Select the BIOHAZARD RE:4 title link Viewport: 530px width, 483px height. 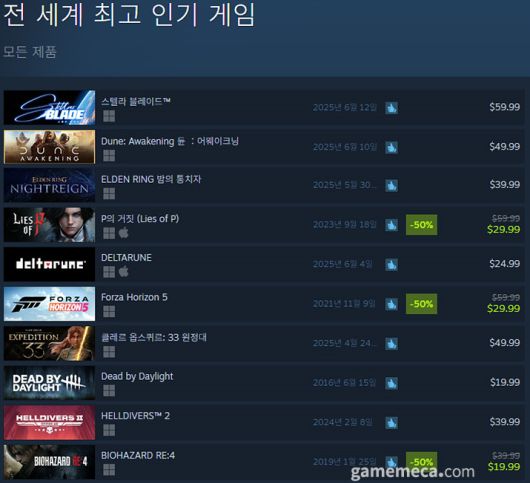tap(138, 455)
